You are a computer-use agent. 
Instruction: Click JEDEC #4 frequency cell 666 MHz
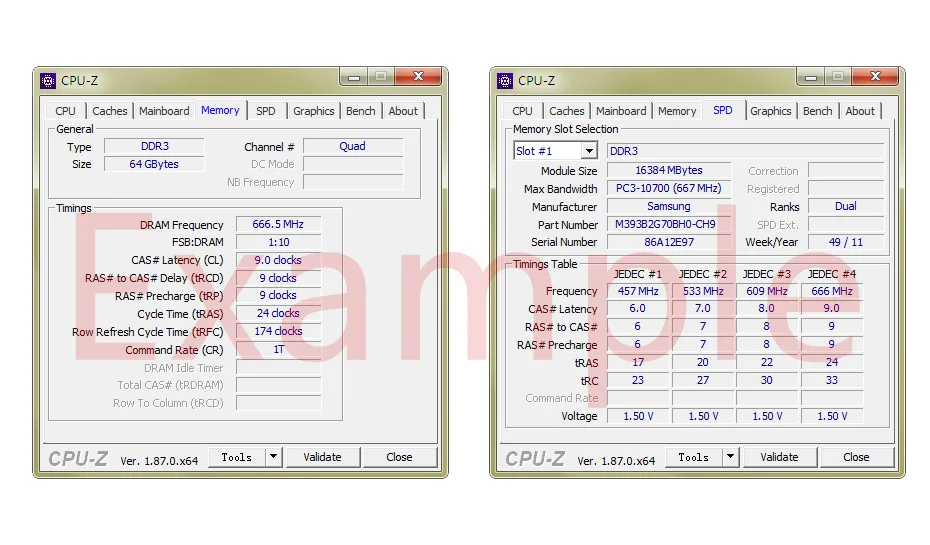(832, 291)
